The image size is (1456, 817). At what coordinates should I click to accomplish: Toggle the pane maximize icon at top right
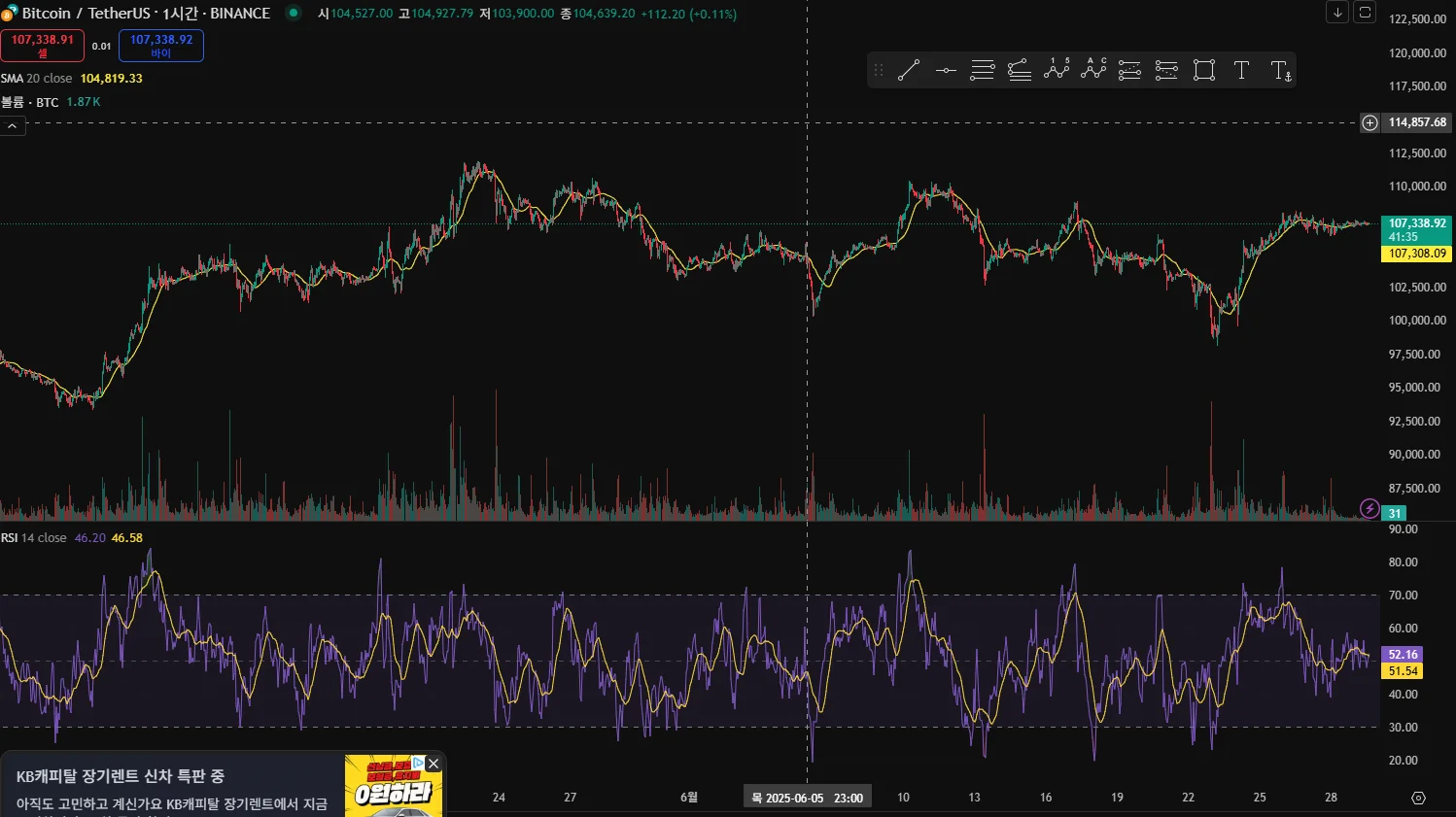tap(1365, 12)
